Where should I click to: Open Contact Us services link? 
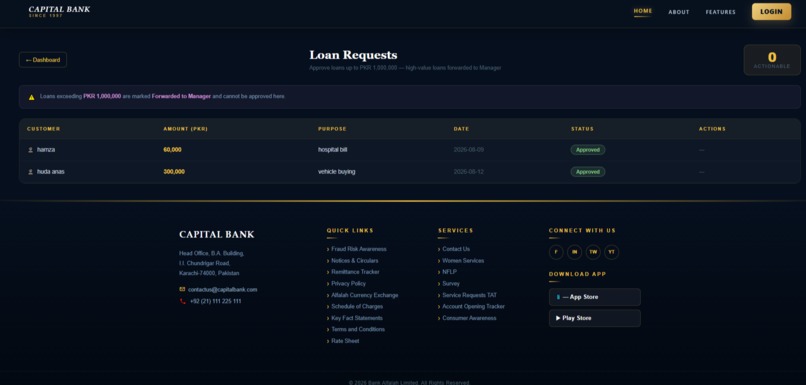point(456,249)
